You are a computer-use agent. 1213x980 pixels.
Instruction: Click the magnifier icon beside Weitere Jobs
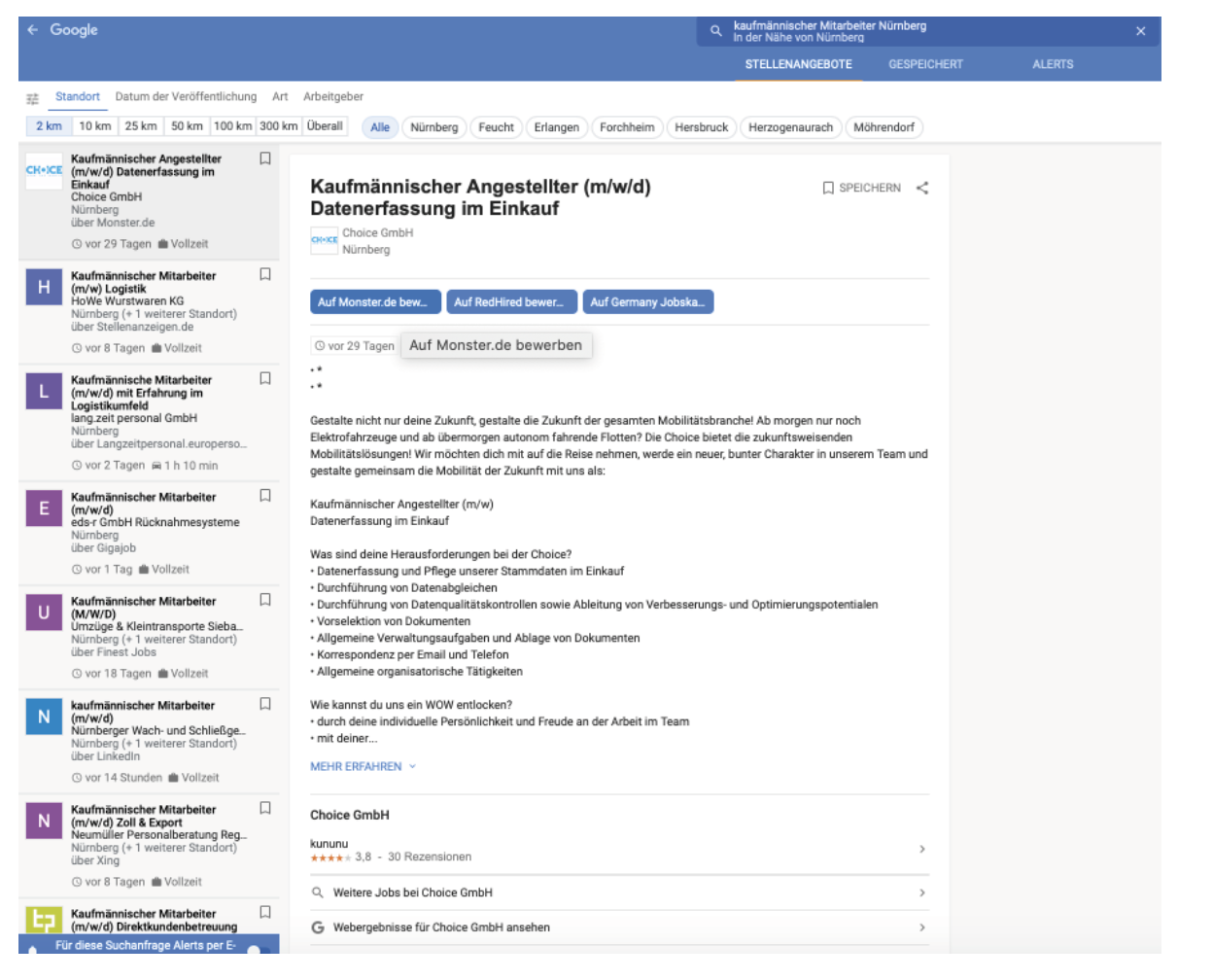[x=318, y=892]
